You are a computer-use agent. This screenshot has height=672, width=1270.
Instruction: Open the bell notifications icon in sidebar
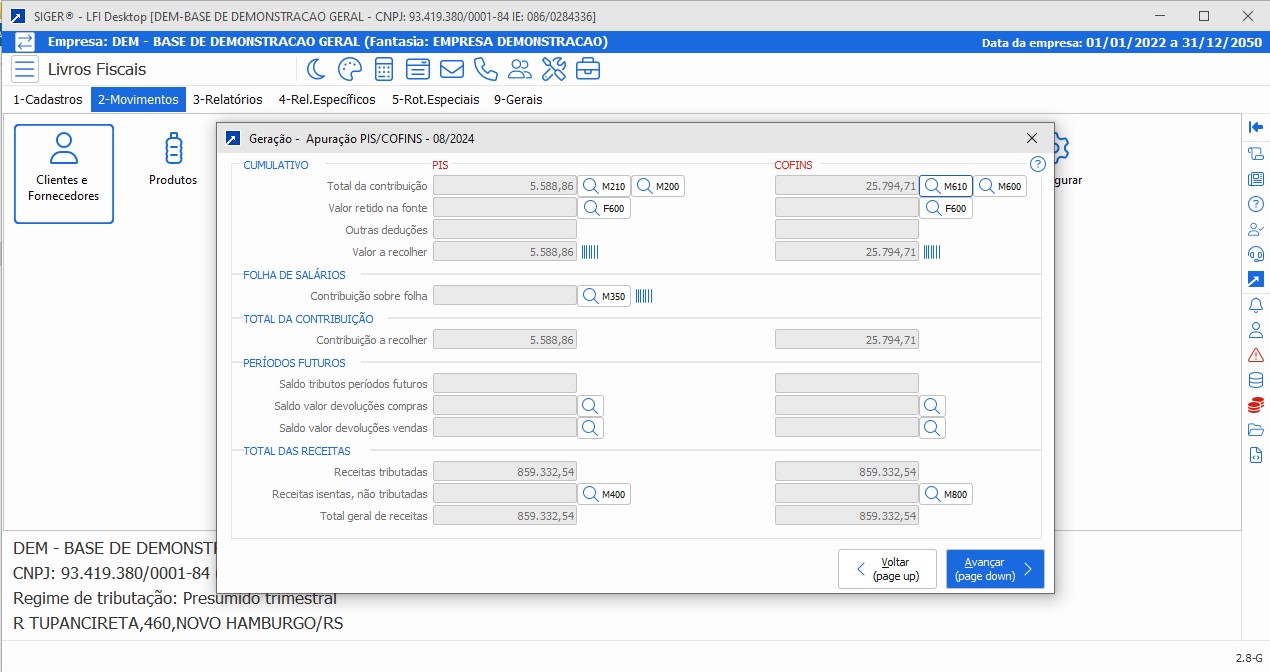(1256, 304)
